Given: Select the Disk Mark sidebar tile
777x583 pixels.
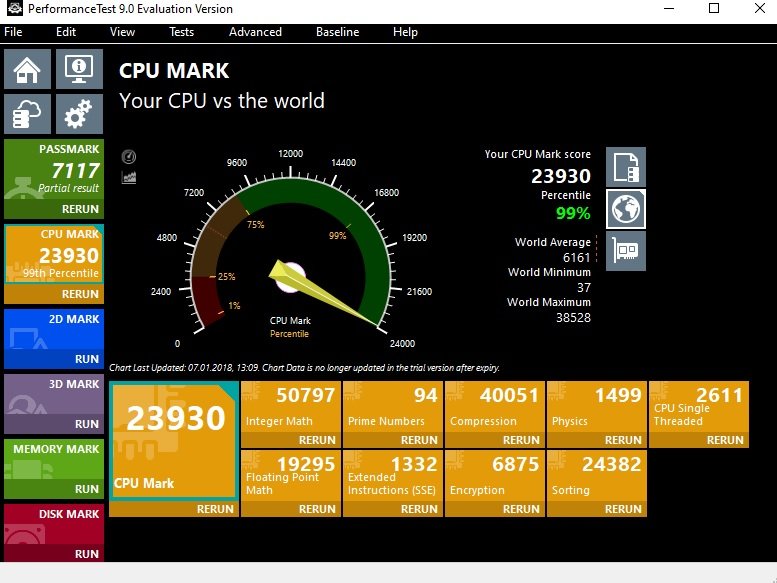Looking at the screenshot, I should click(54, 525).
